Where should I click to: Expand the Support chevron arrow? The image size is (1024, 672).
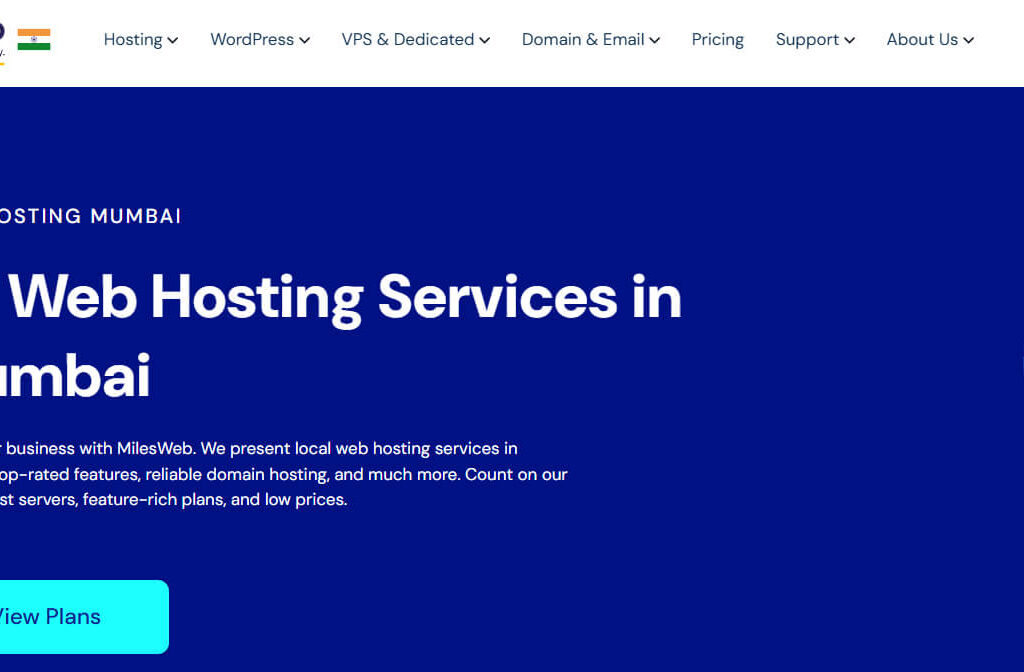(x=849, y=40)
